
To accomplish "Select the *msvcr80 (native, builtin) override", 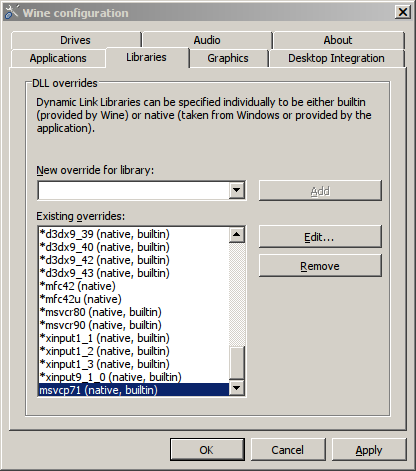I will pos(134,312).
